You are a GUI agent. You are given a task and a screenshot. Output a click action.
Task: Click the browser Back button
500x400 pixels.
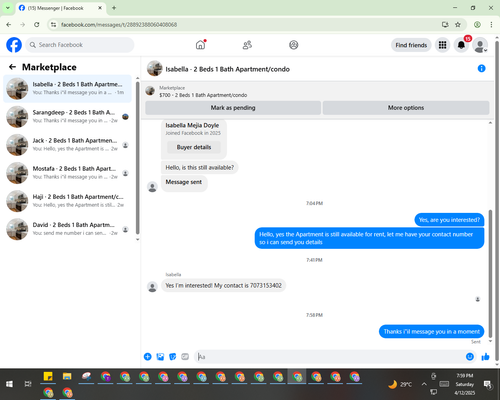(x=9, y=24)
